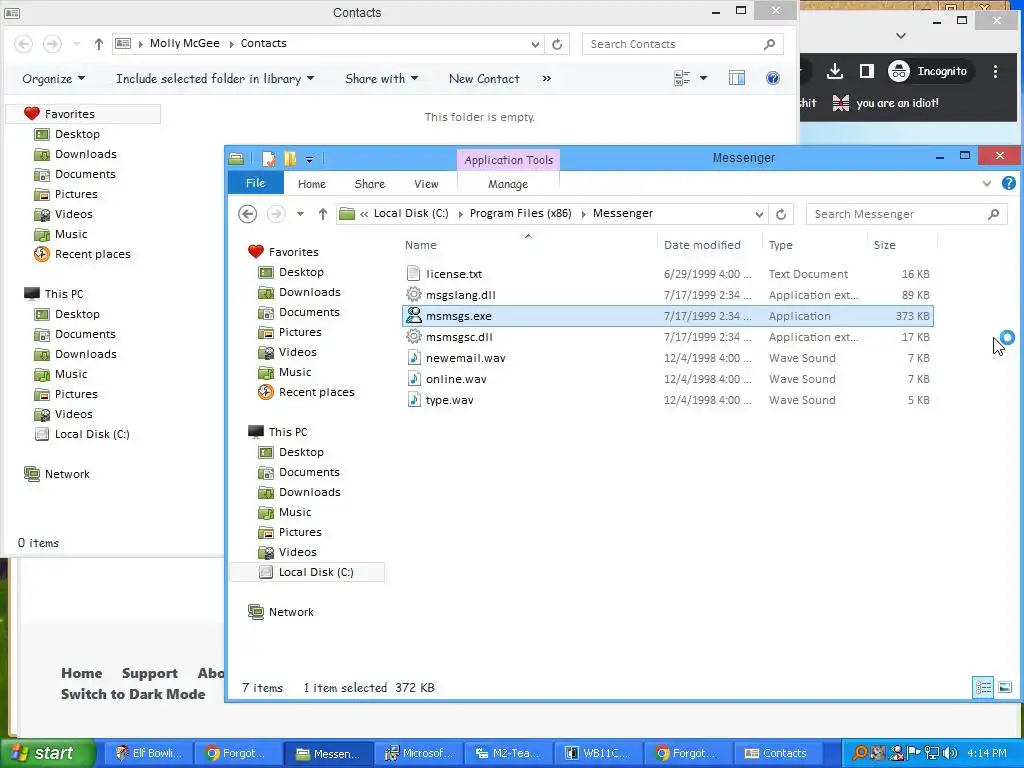
Task: Show more Contacts toolbar commands chevron
Action: click(x=547, y=78)
